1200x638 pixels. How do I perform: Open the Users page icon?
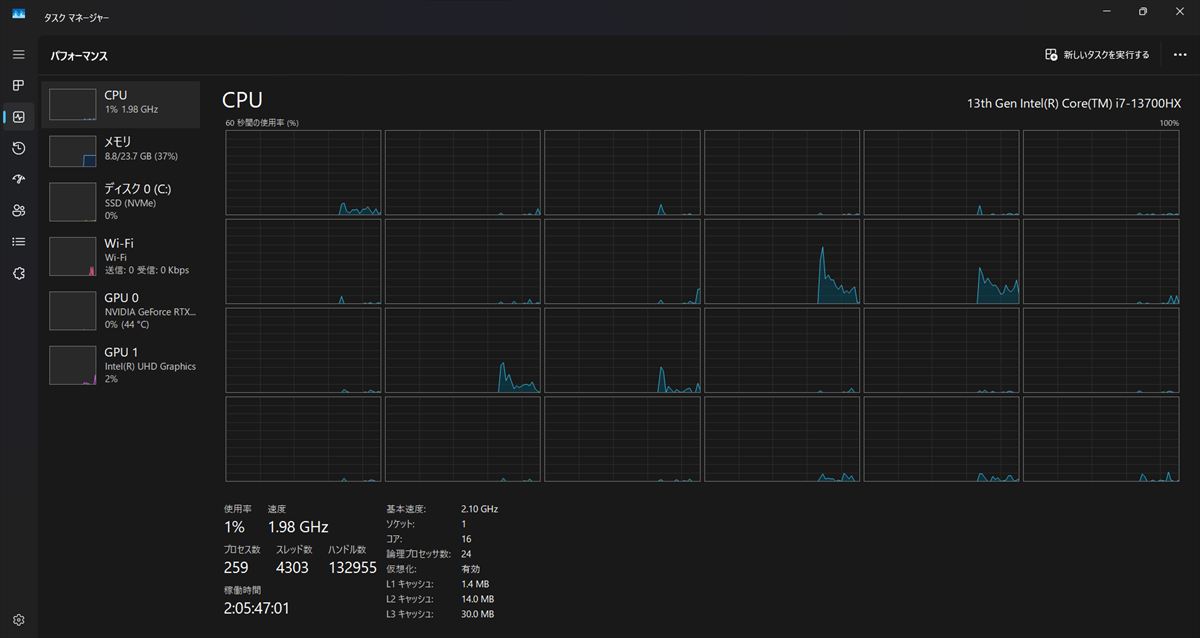[18, 210]
